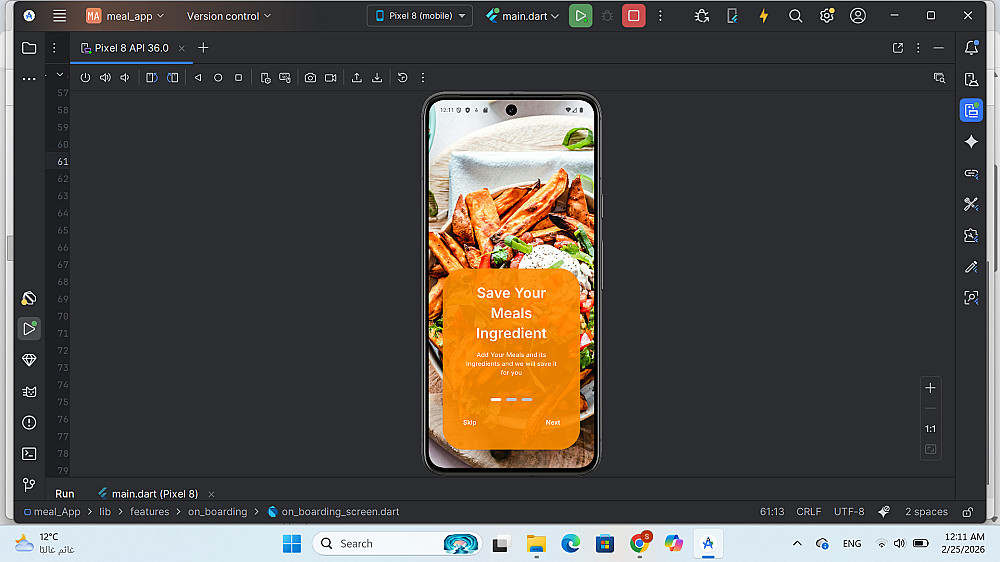Rotate emulator left
Viewport: 1000px width, 562px height.
click(x=152, y=78)
